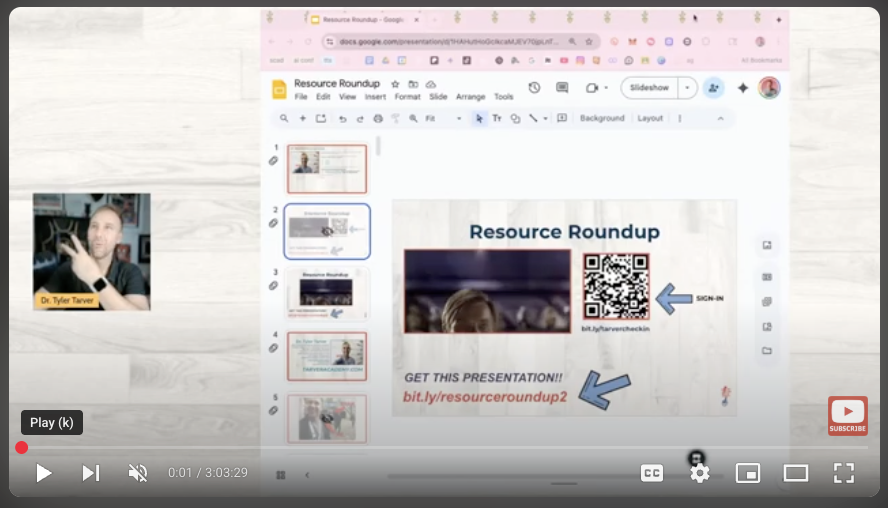The height and width of the screenshot is (508, 888).
Task: Click the paint format icon
Action: [395, 118]
